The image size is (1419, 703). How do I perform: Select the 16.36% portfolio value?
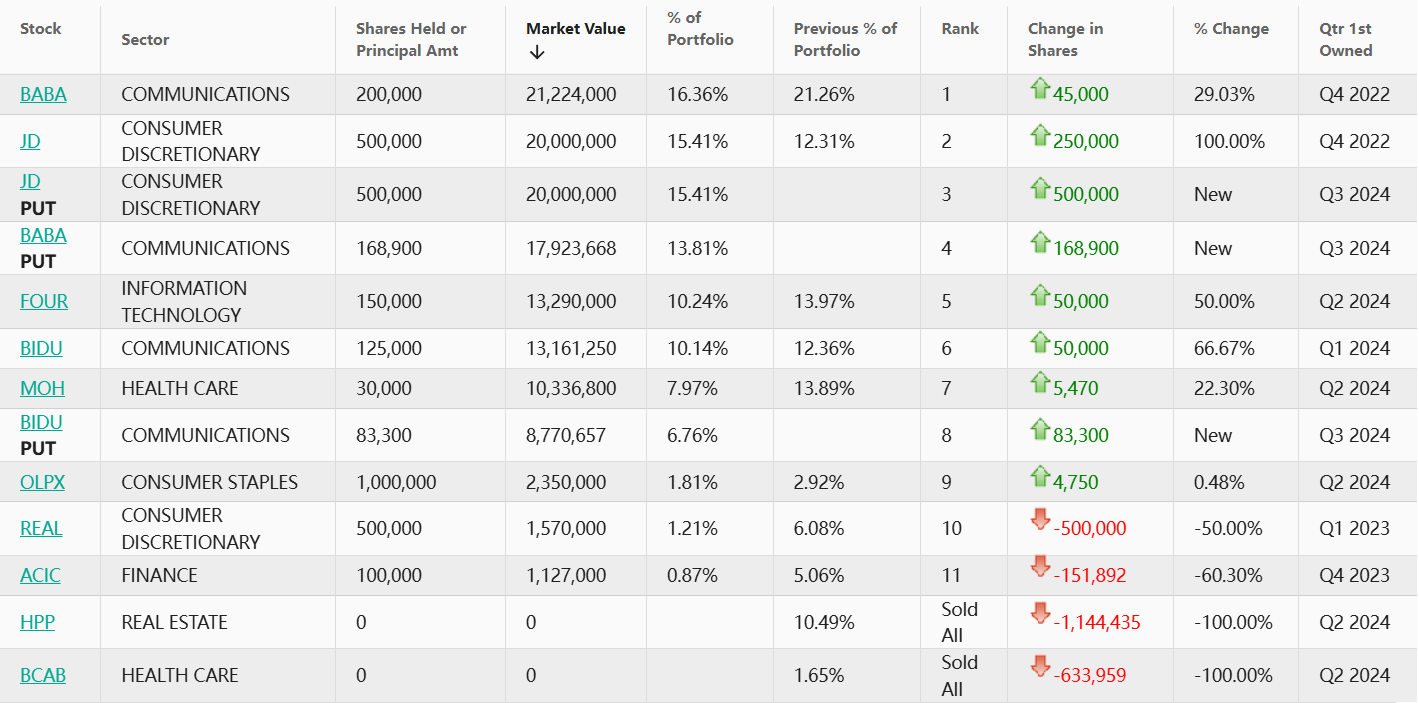[697, 95]
